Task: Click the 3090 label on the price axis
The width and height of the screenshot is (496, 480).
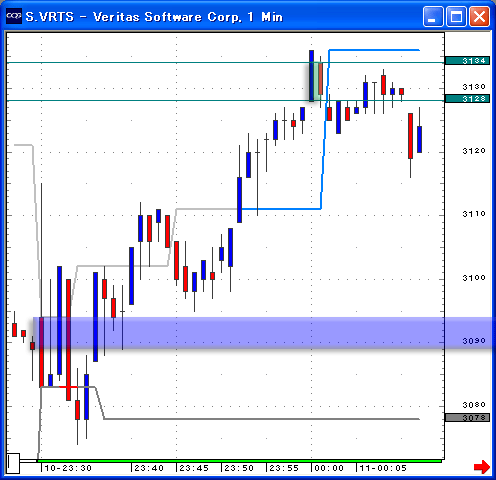Action: tap(474, 341)
